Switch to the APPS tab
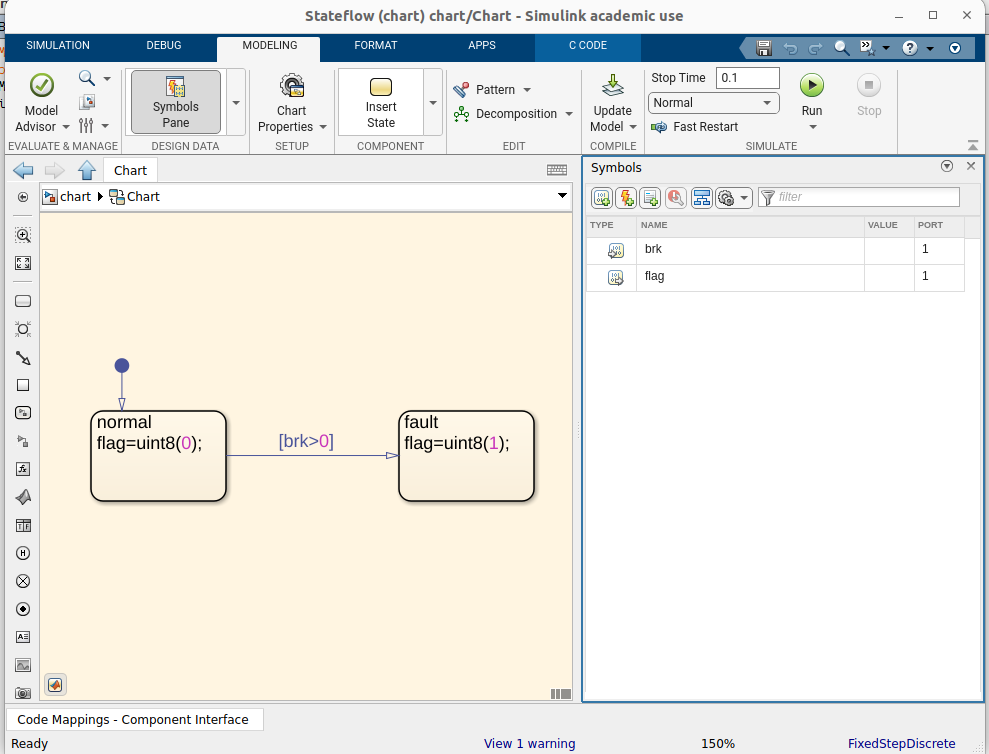 [482, 45]
